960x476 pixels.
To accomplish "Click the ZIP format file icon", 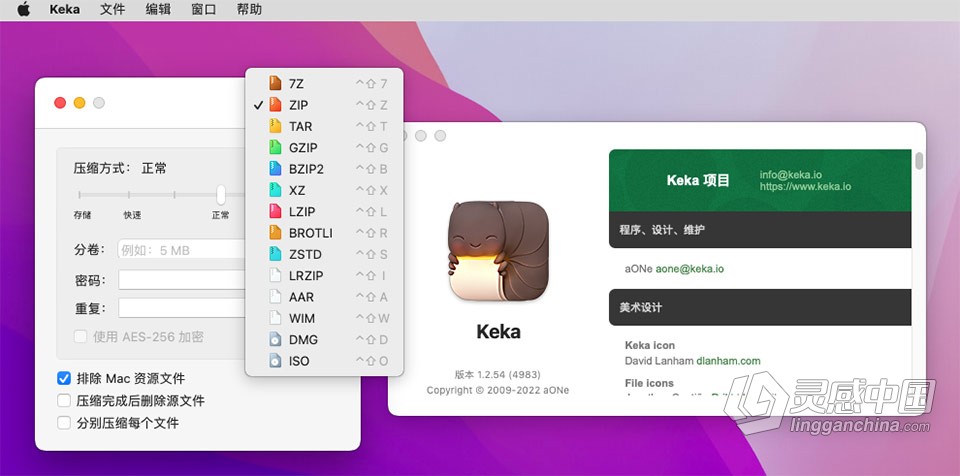I will tap(276, 105).
